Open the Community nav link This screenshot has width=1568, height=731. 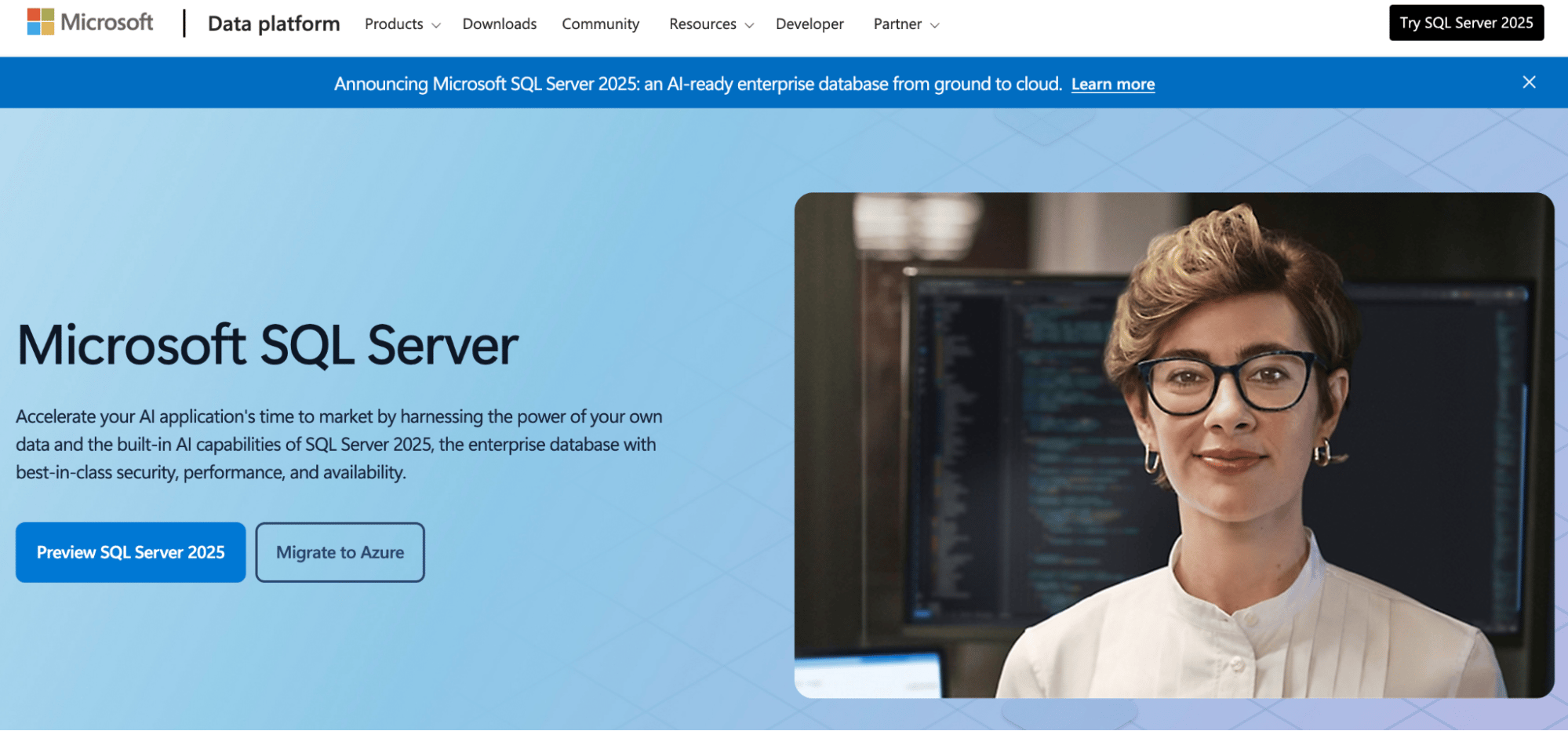pyautogui.click(x=601, y=24)
